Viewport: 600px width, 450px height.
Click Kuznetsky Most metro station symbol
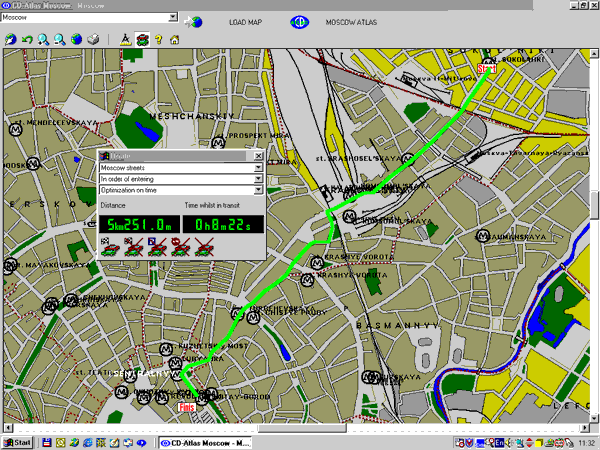tap(166, 349)
